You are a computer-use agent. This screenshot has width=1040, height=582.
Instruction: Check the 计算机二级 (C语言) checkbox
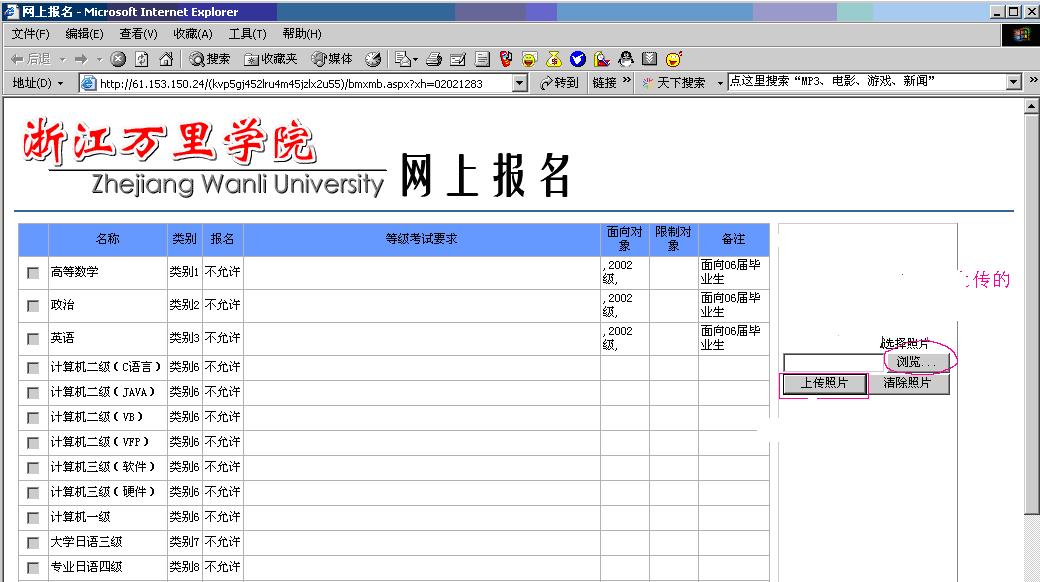(32, 368)
